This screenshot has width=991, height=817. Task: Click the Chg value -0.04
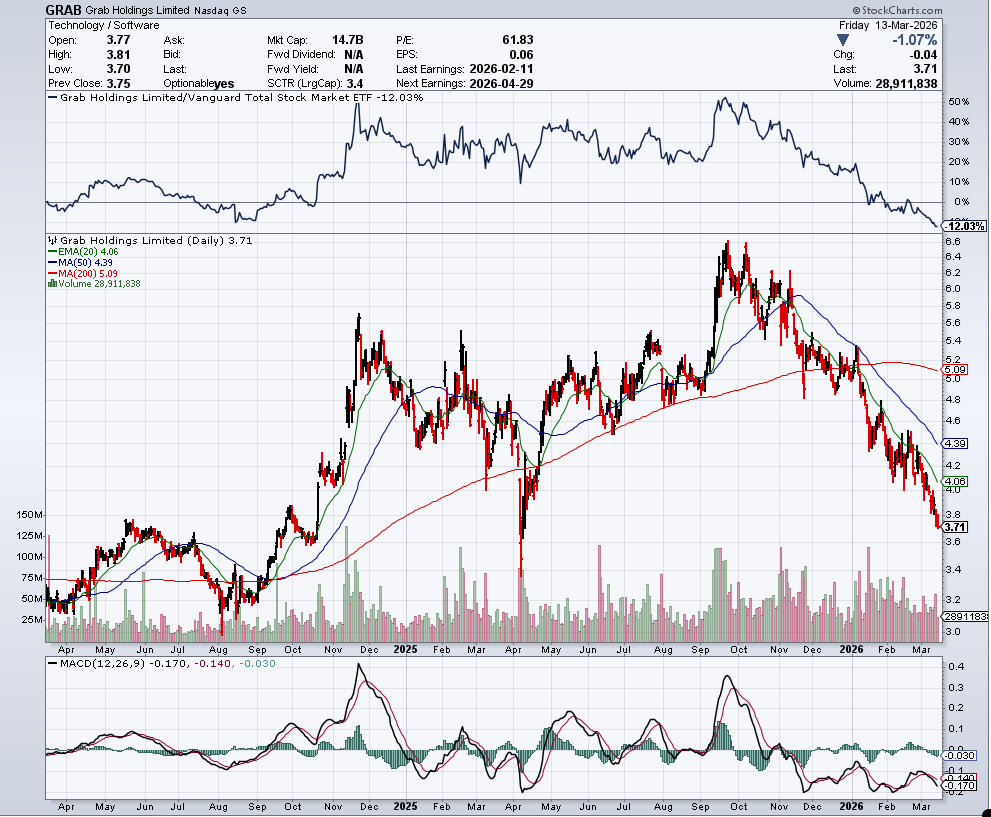[923, 54]
